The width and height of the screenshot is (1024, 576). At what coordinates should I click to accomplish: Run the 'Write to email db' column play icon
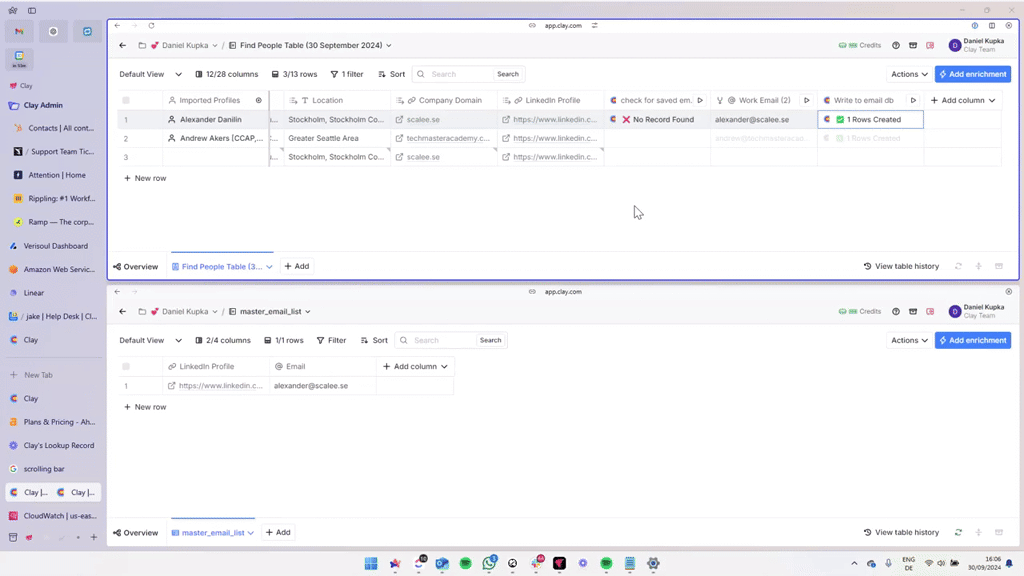(913, 100)
